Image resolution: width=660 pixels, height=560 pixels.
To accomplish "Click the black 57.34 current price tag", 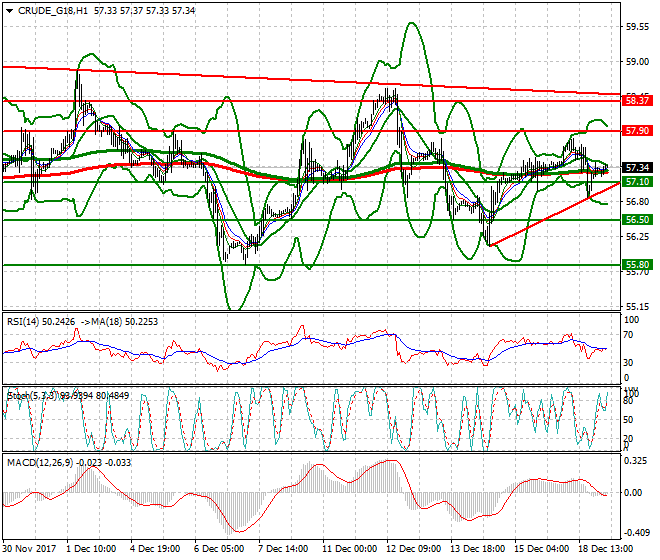I will coord(637,168).
